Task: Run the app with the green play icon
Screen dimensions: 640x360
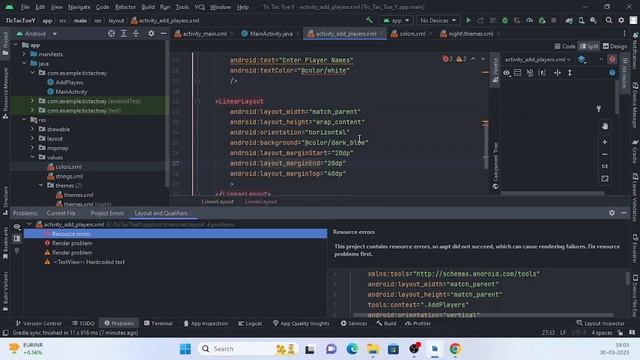Action: [x=468, y=20]
